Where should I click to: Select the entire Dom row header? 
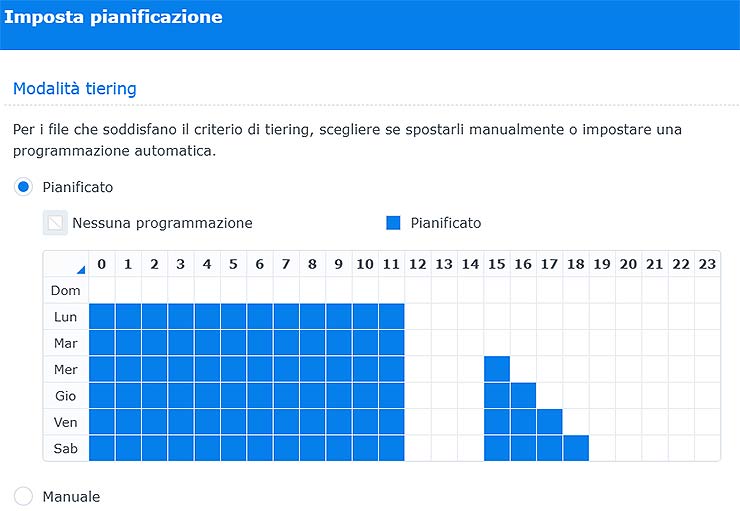click(66, 290)
